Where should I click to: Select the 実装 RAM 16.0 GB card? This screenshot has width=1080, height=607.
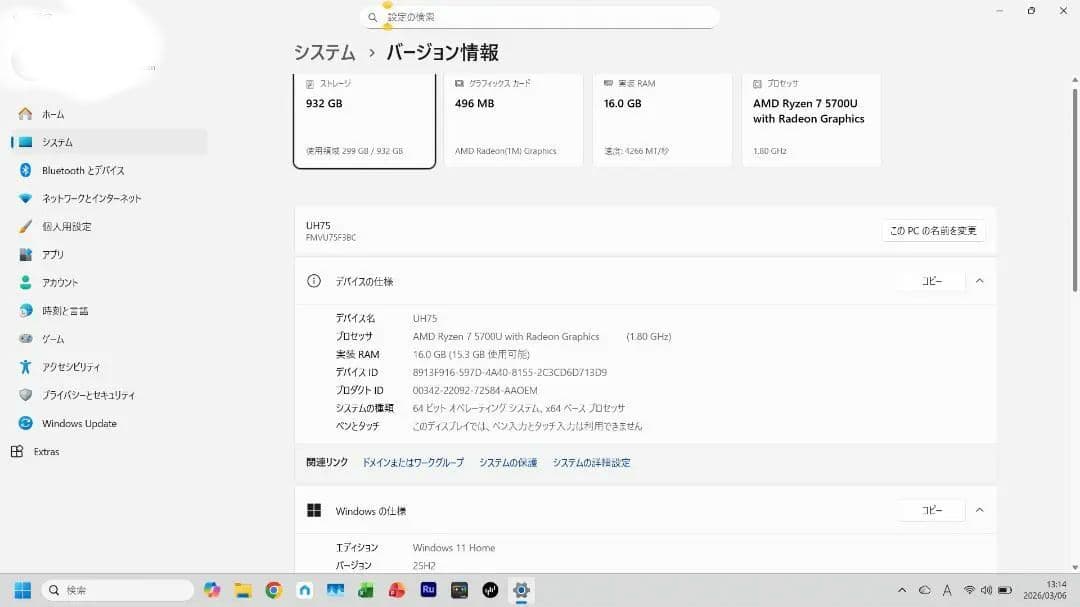663,119
